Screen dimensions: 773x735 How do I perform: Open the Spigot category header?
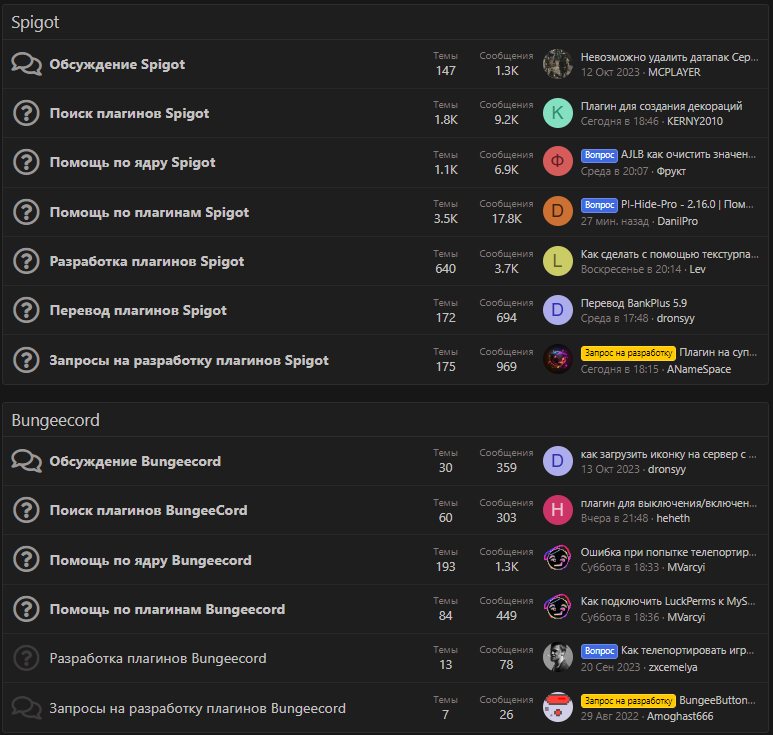coord(35,22)
